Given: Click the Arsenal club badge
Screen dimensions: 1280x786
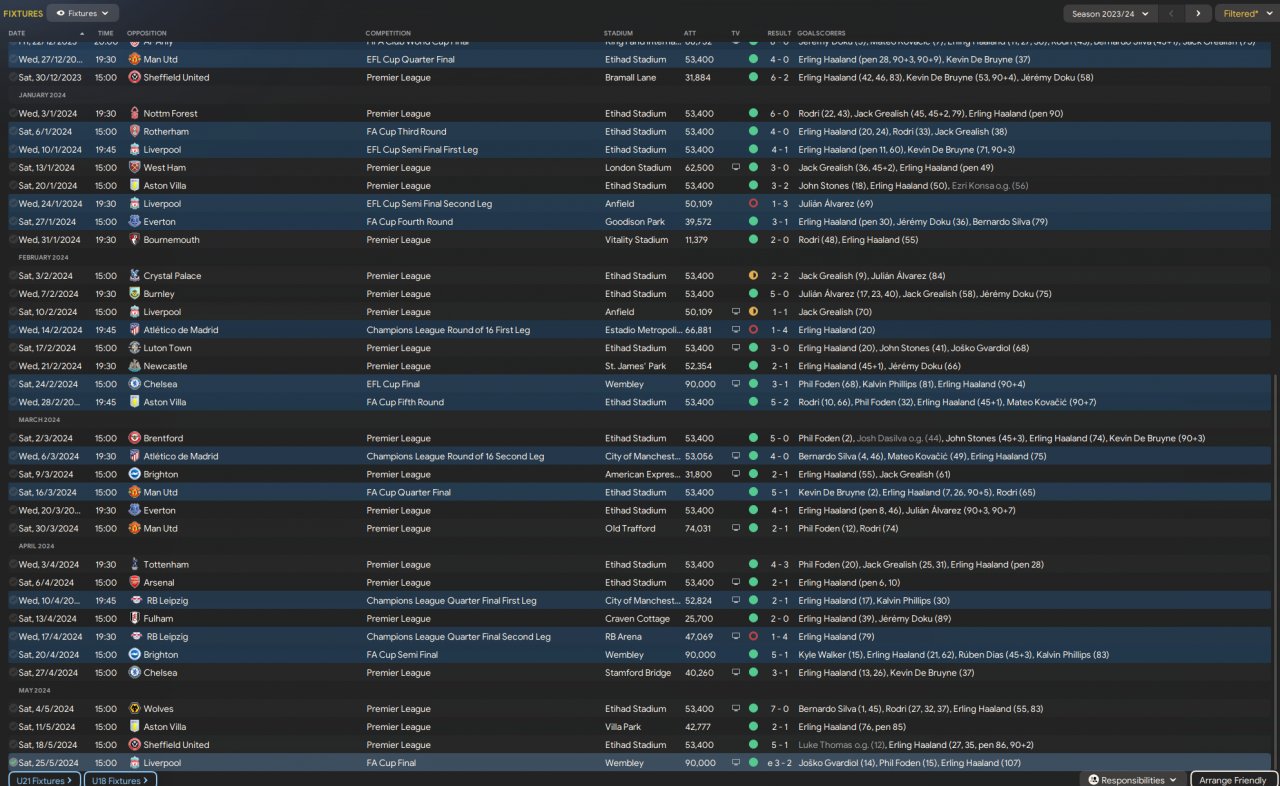Looking at the screenshot, I should pyautogui.click(x=134, y=583).
